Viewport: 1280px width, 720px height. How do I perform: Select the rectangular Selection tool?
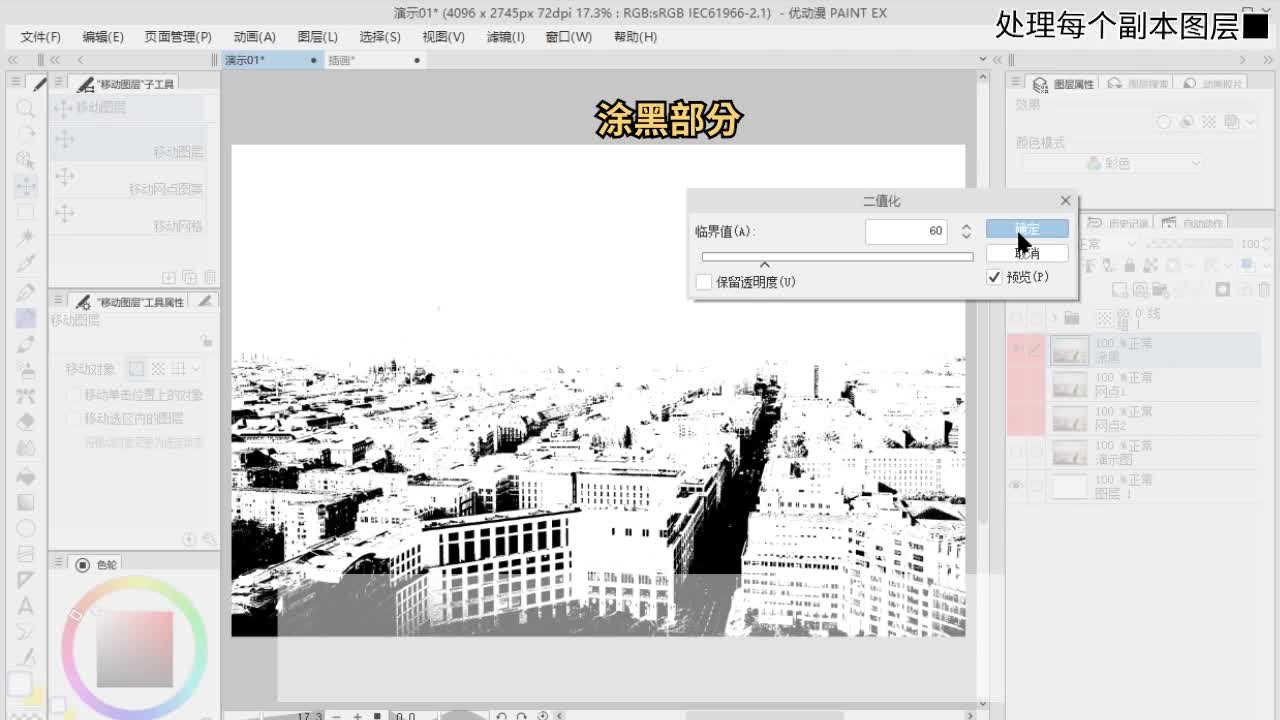click(26, 212)
